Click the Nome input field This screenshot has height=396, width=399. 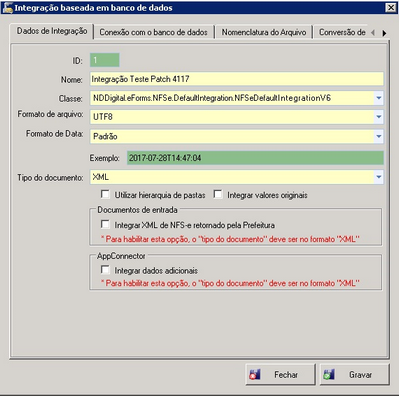pyautogui.click(x=237, y=79)
